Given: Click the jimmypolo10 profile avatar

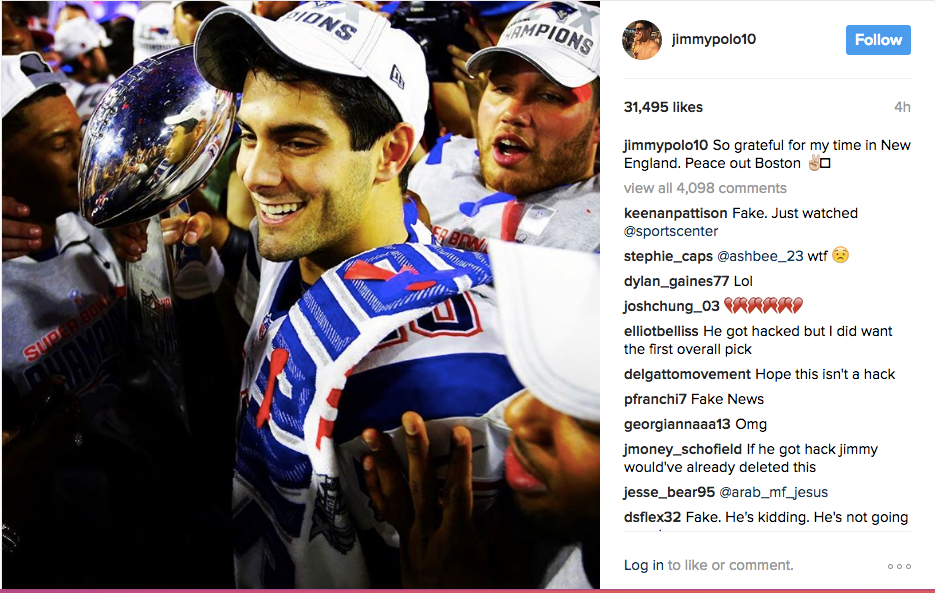Looking at the screenshot, I should 642,40.
